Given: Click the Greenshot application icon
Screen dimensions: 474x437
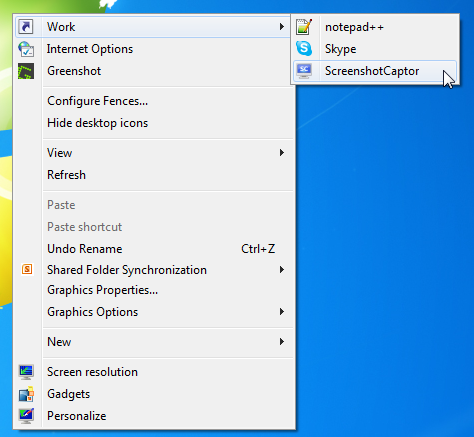Looking at the screenshot, I should pyautogui.click(x=26, y=71).
